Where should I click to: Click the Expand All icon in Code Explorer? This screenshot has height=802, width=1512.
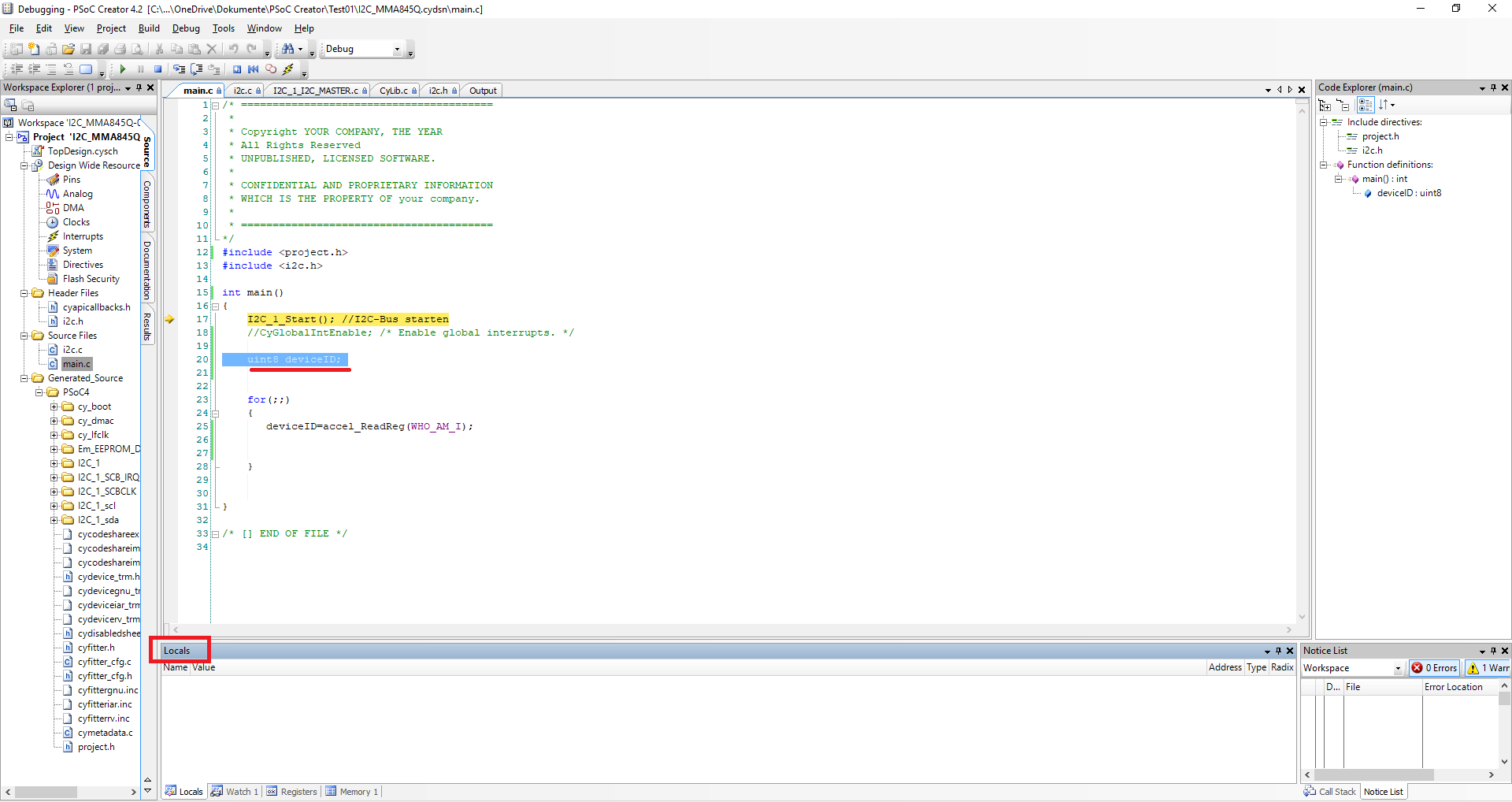tap(1325, 105)
